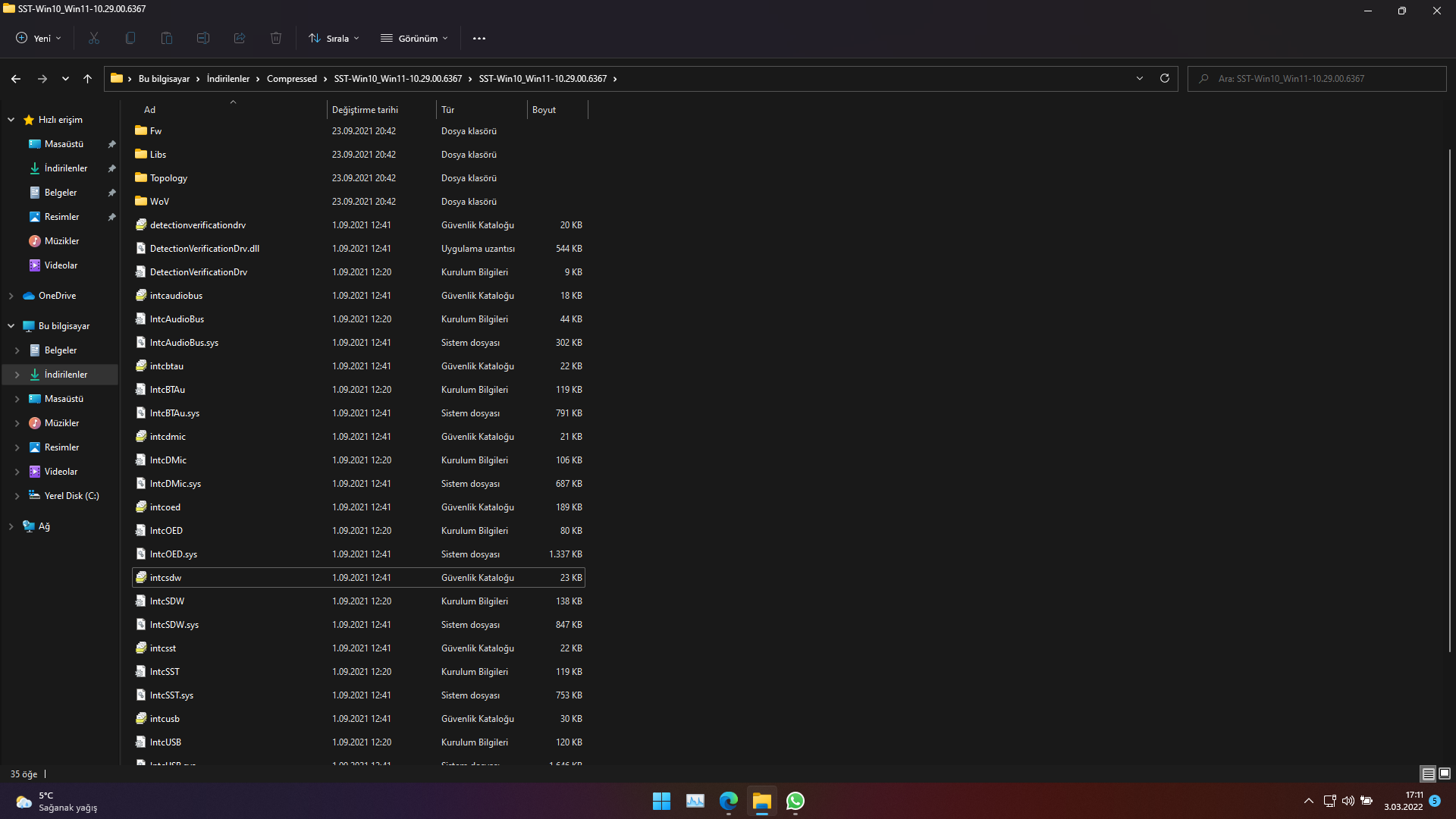Click the Delete trash can icon
The width and height of the screenshot is (1456, 819).
tap(276, 38)
